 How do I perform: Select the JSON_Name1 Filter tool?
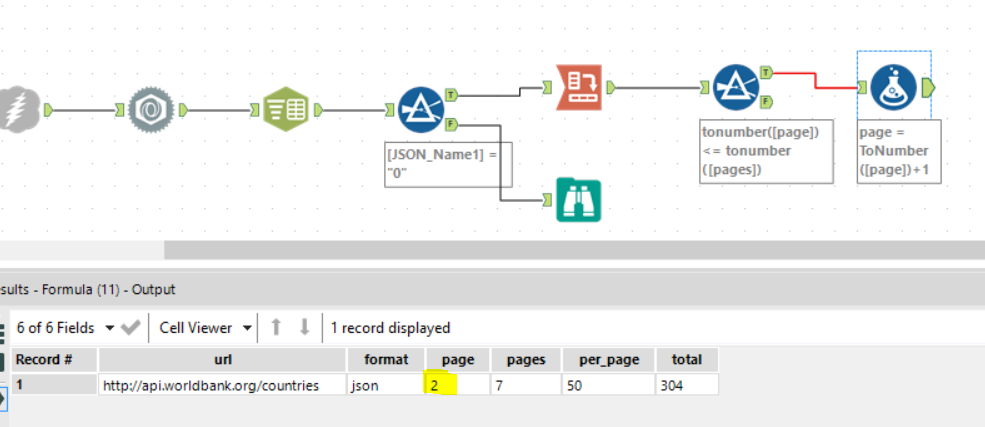pos(422,110)
